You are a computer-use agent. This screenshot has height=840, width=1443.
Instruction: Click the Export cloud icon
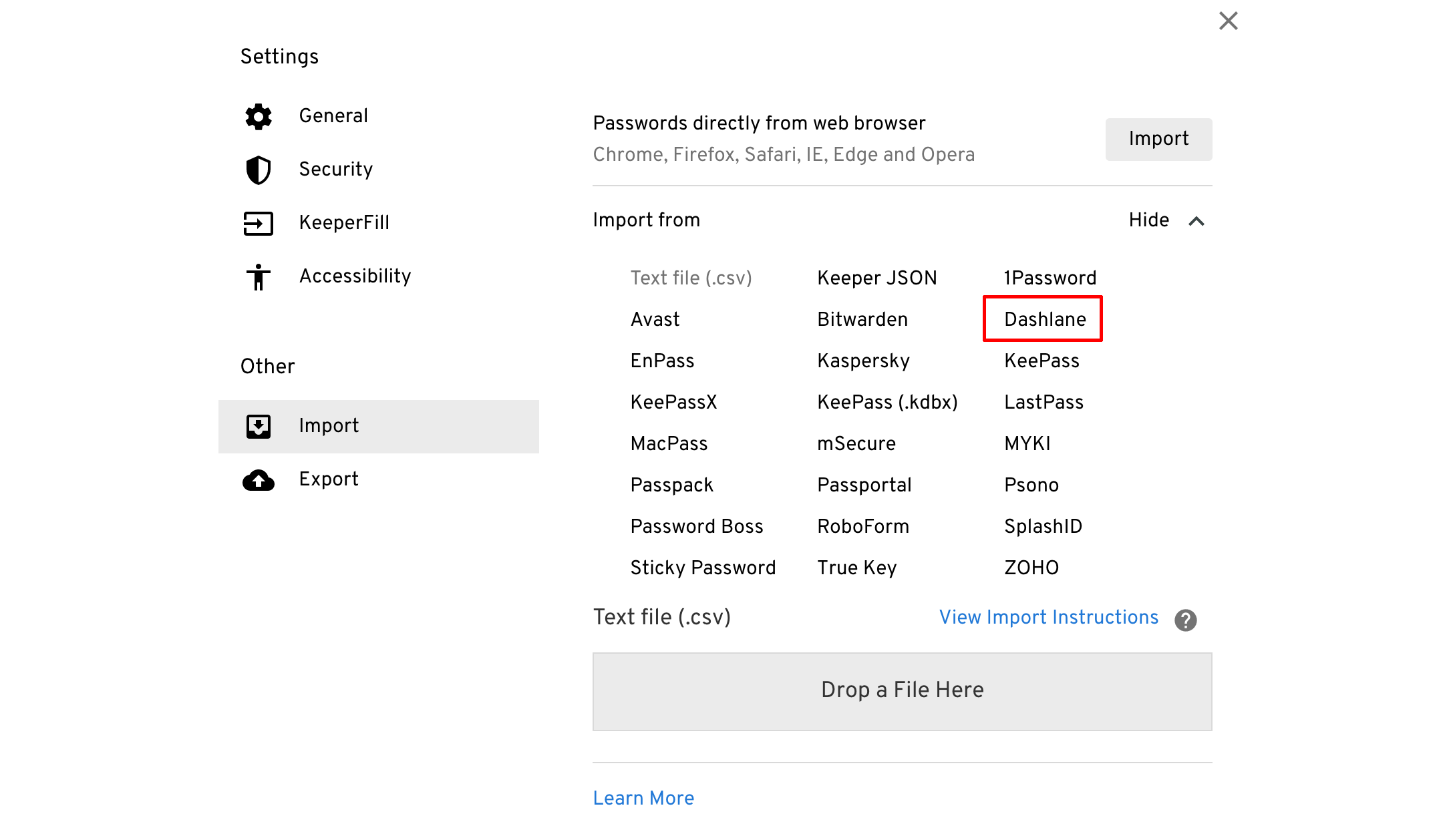coord(259,479)
